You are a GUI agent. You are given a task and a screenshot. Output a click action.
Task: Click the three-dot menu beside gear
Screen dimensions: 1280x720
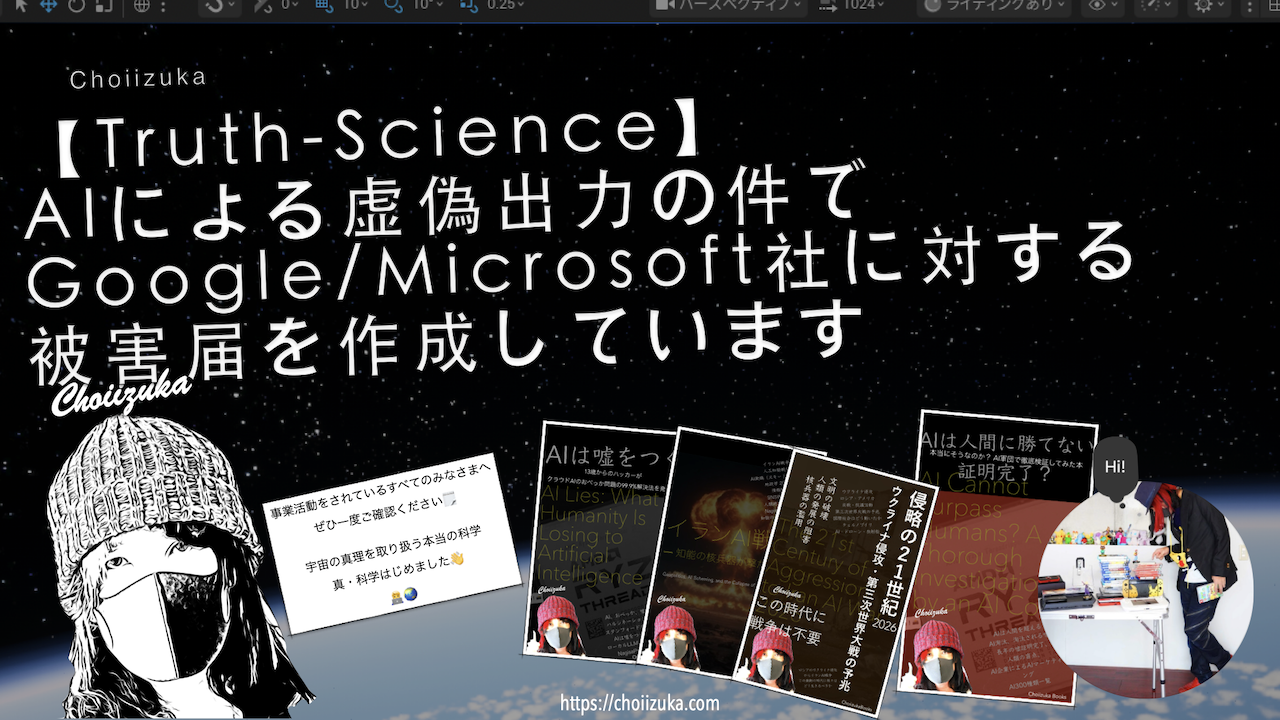[x=1249, y=6]
